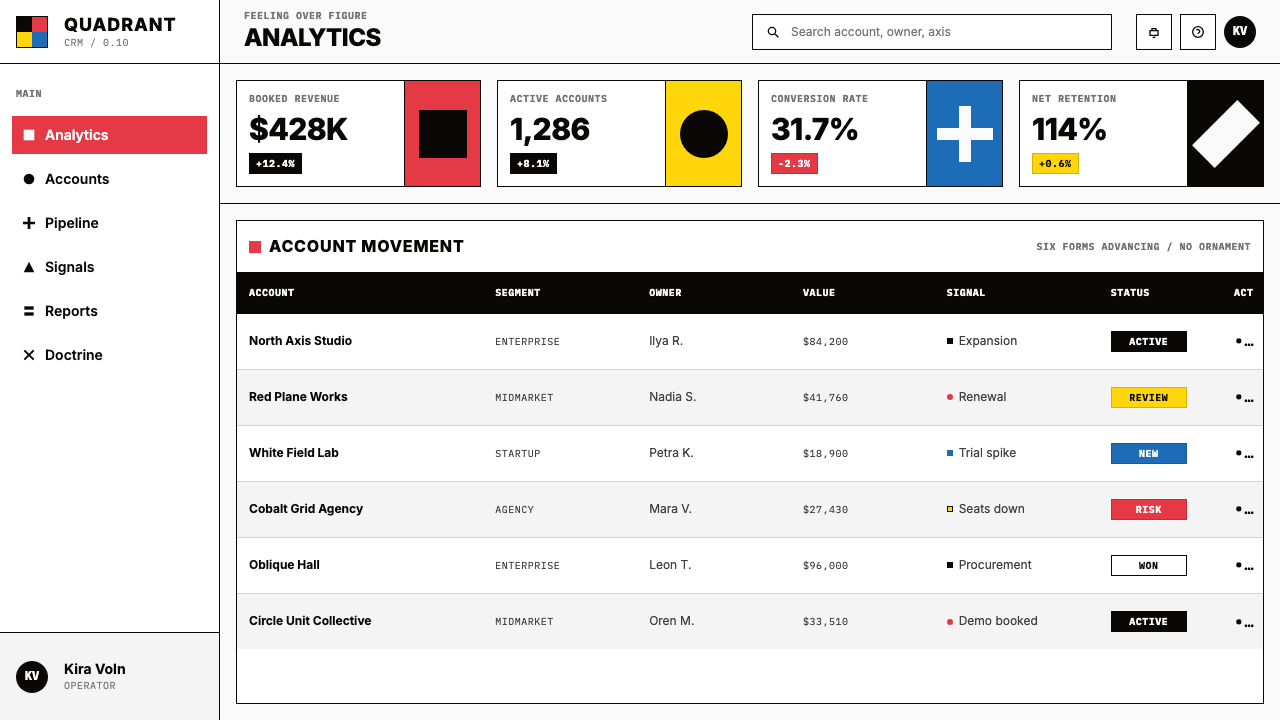Screen dimensions: 1280x720
Task: Click red square beside Account Movement title
Action: pyautogui.click(x=255, y=247)
